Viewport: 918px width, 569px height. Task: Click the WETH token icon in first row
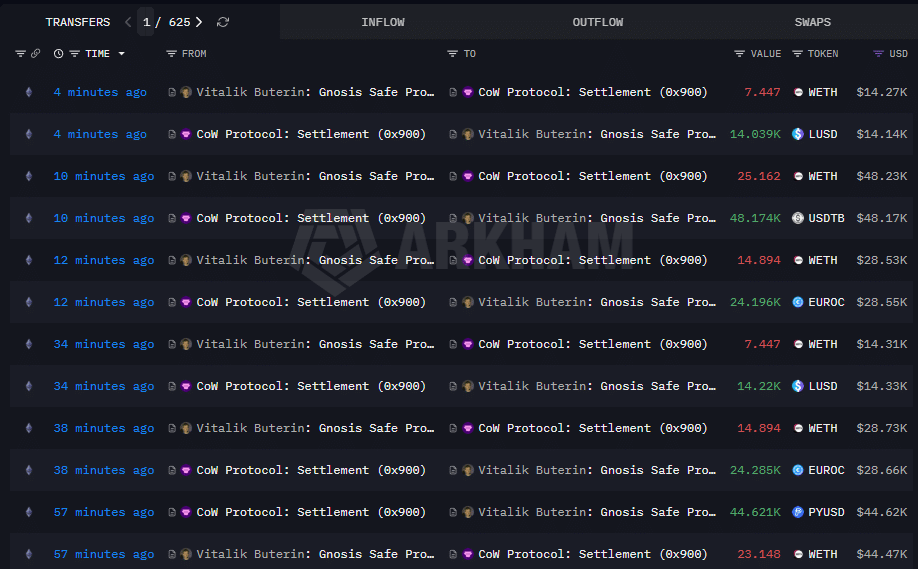[798, 92]
